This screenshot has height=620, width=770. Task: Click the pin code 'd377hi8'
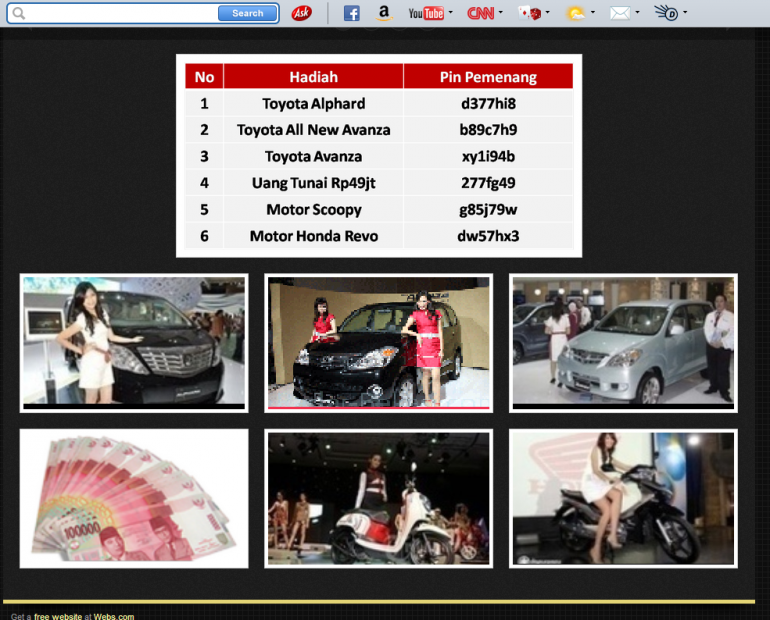click(488, 104)
